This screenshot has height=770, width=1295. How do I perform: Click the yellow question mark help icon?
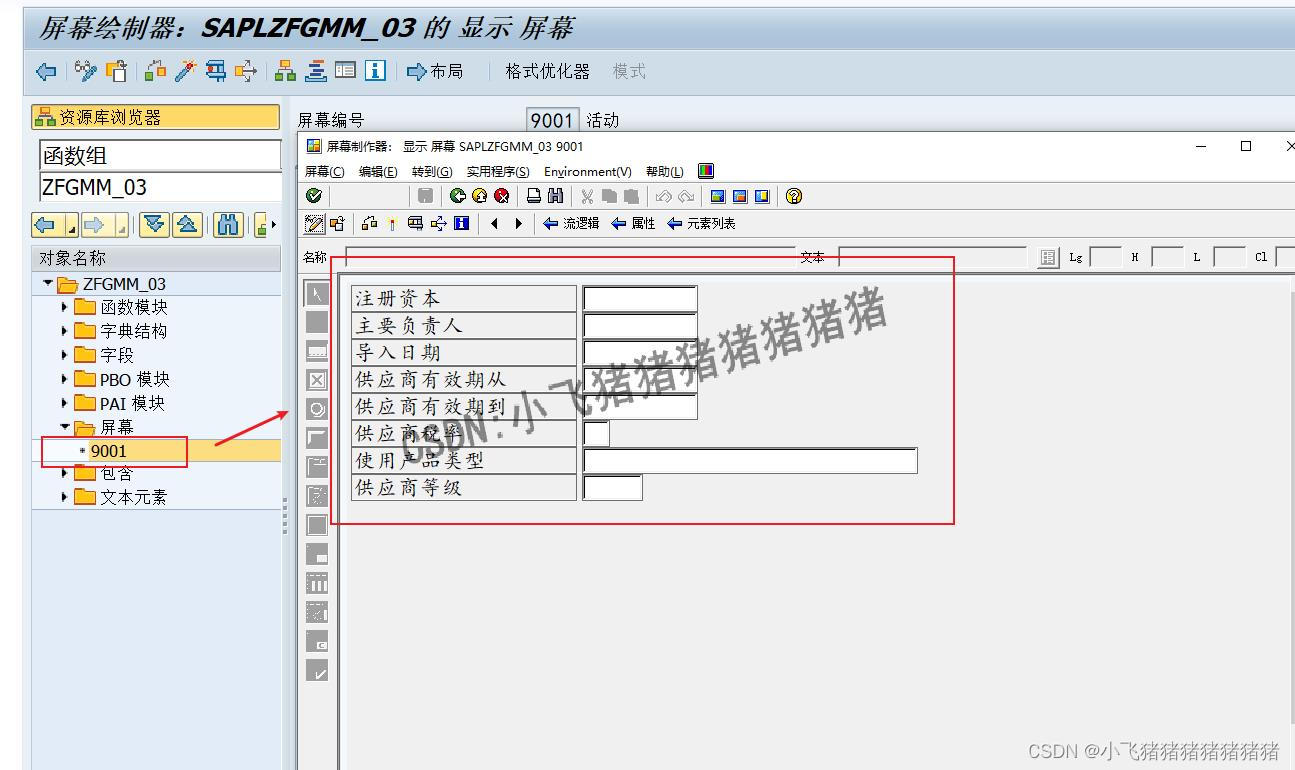pos(794,196)
